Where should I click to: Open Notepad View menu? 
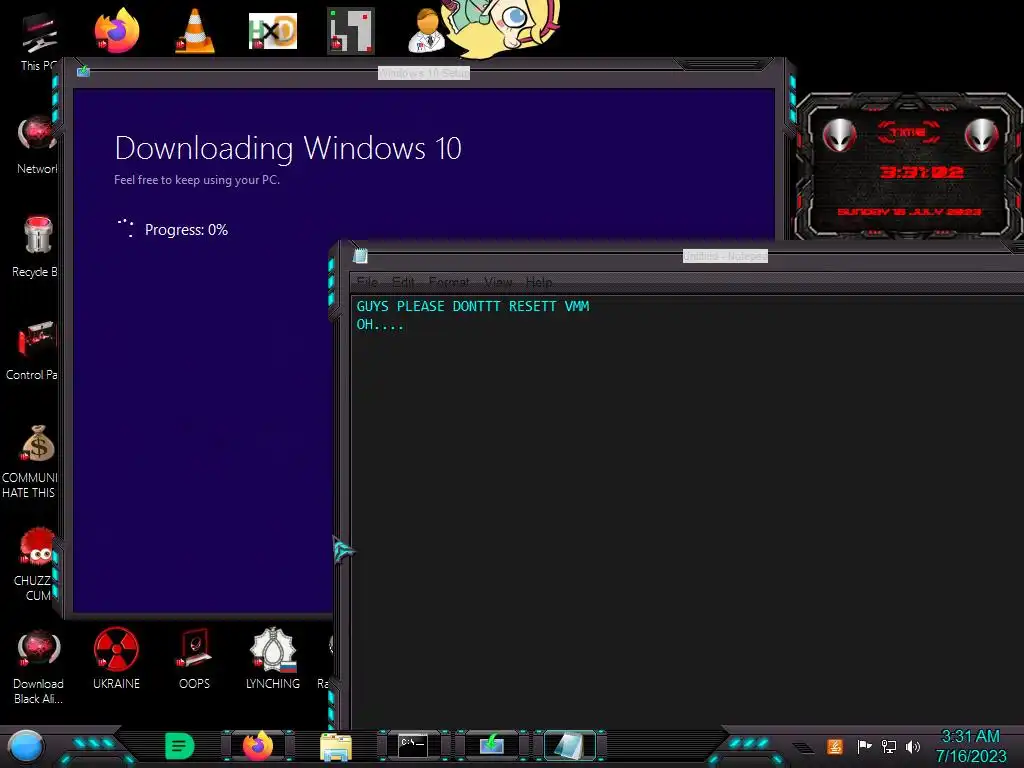click(x=498, y=282)
